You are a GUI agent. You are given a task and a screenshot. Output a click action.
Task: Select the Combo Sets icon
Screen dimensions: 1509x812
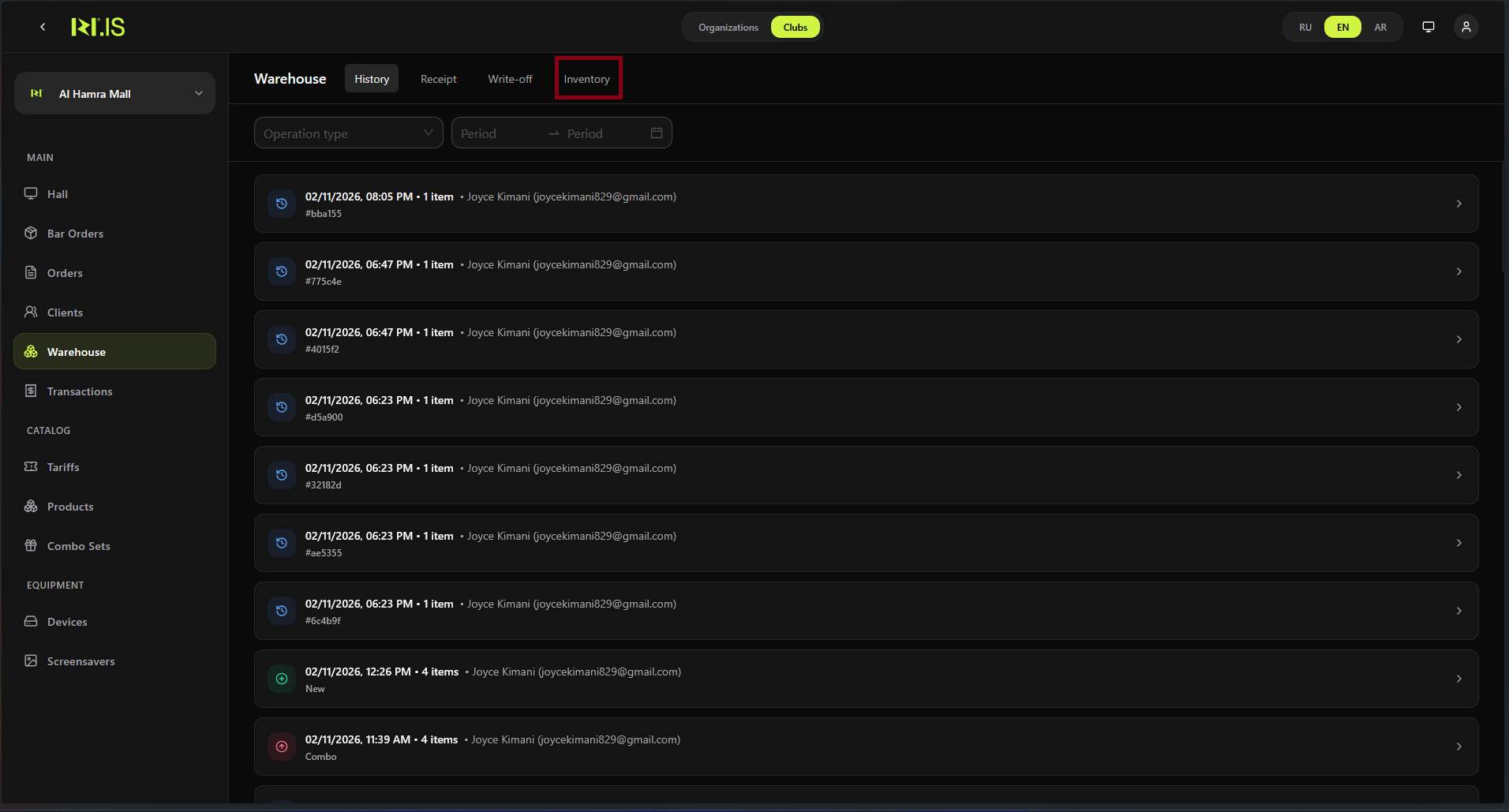pos(30,545)
